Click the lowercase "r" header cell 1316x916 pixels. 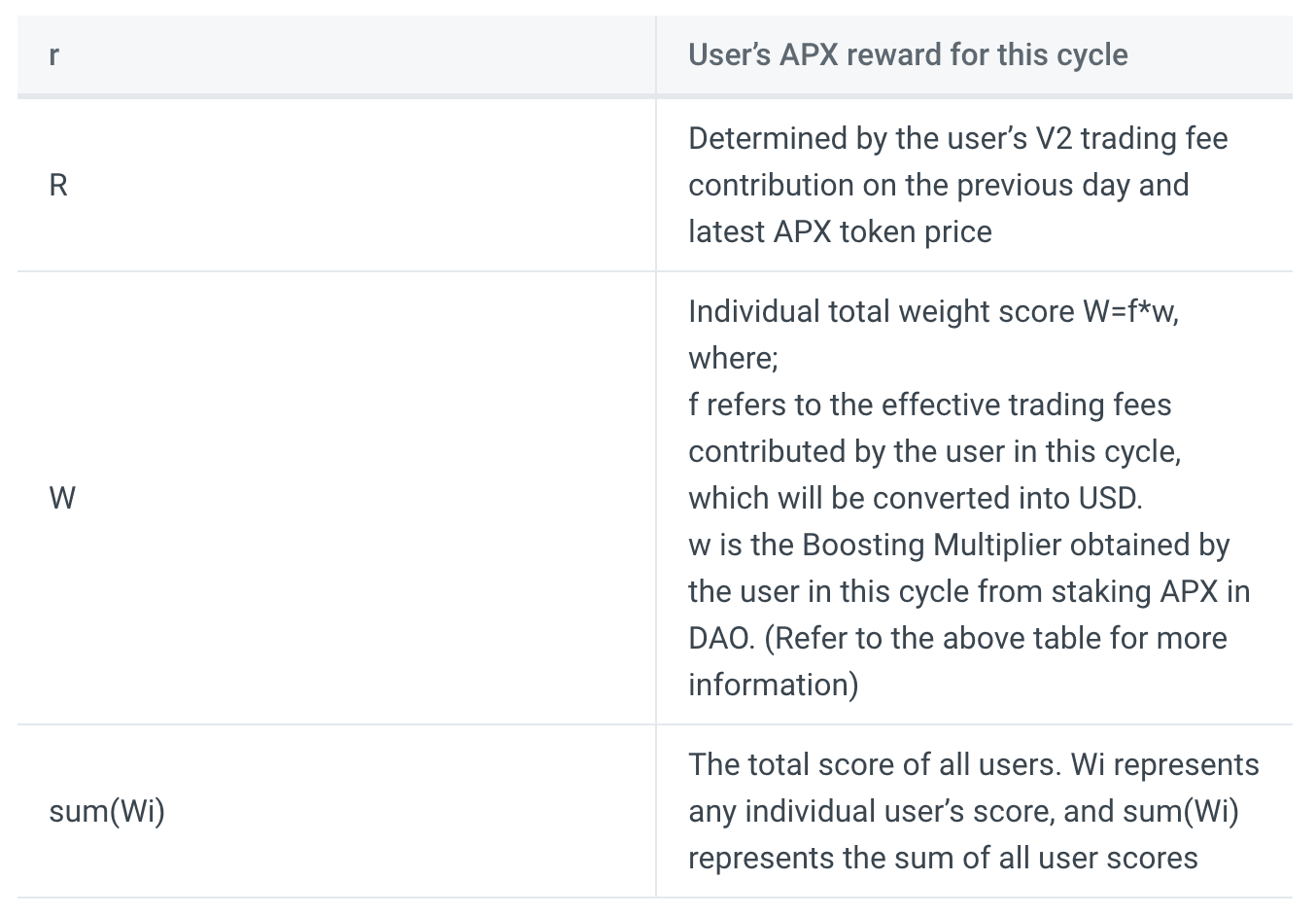(x=54, y=55)
